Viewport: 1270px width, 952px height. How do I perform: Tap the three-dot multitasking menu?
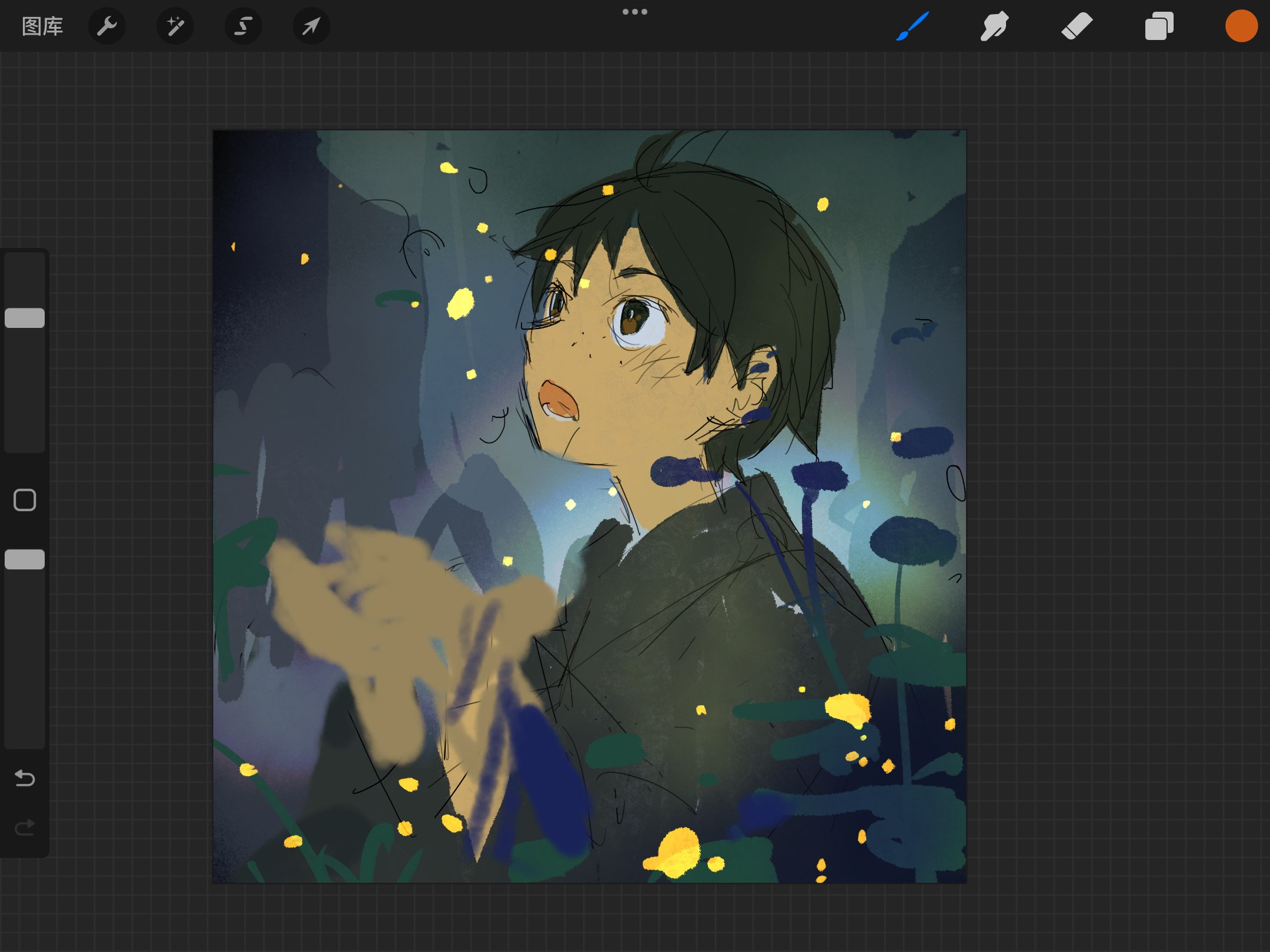635,12
